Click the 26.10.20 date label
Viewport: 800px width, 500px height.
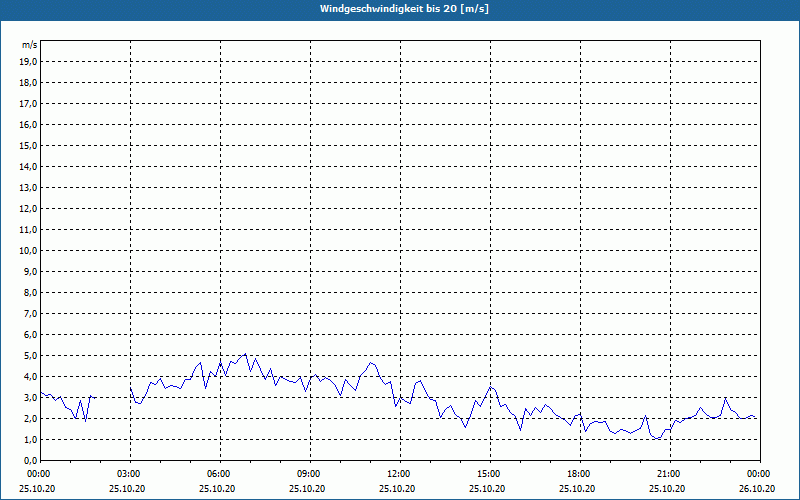pyautogui.click(x=757, y=489)
